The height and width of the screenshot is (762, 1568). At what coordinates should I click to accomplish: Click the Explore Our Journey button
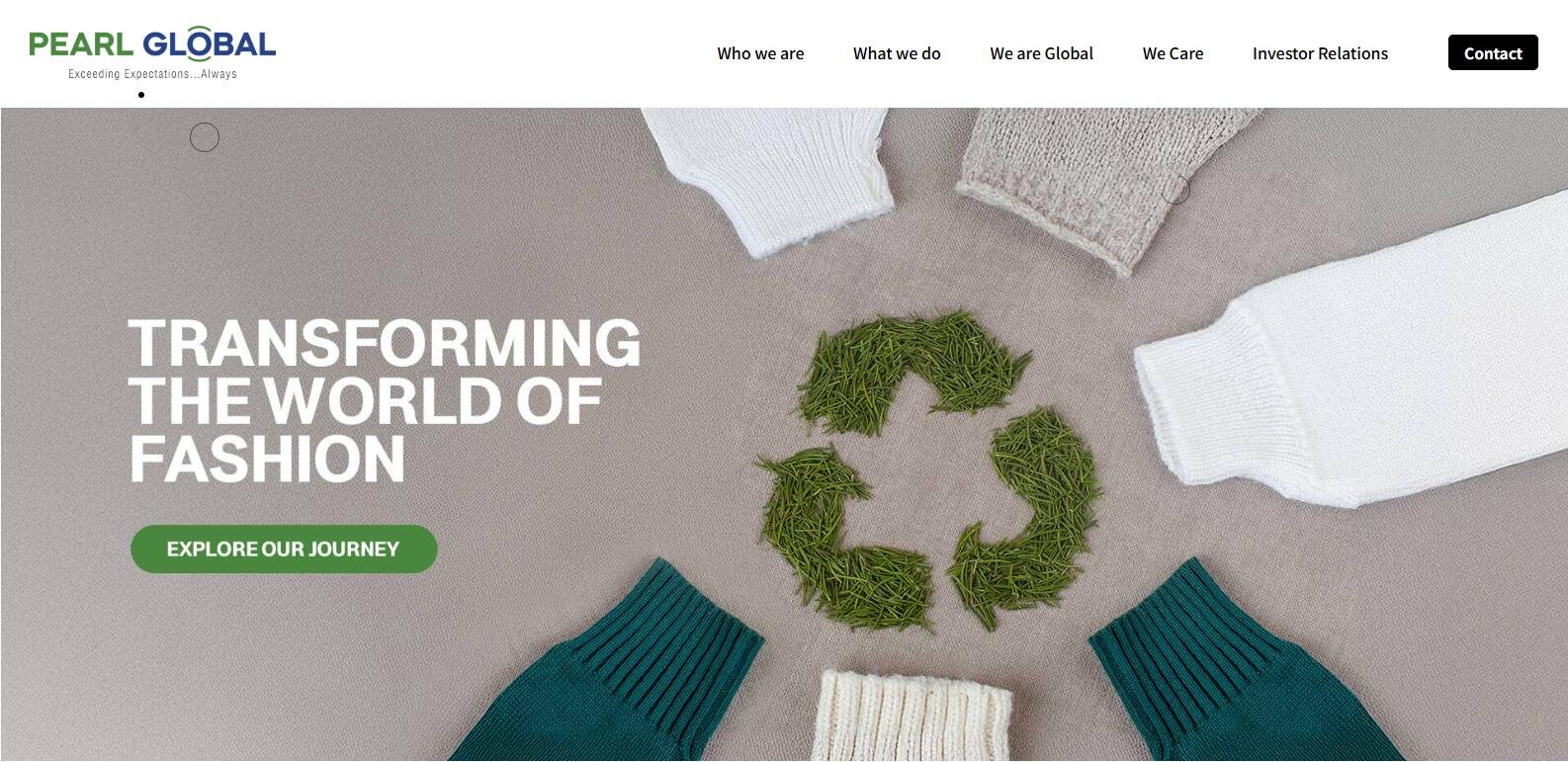pos(284,549)
